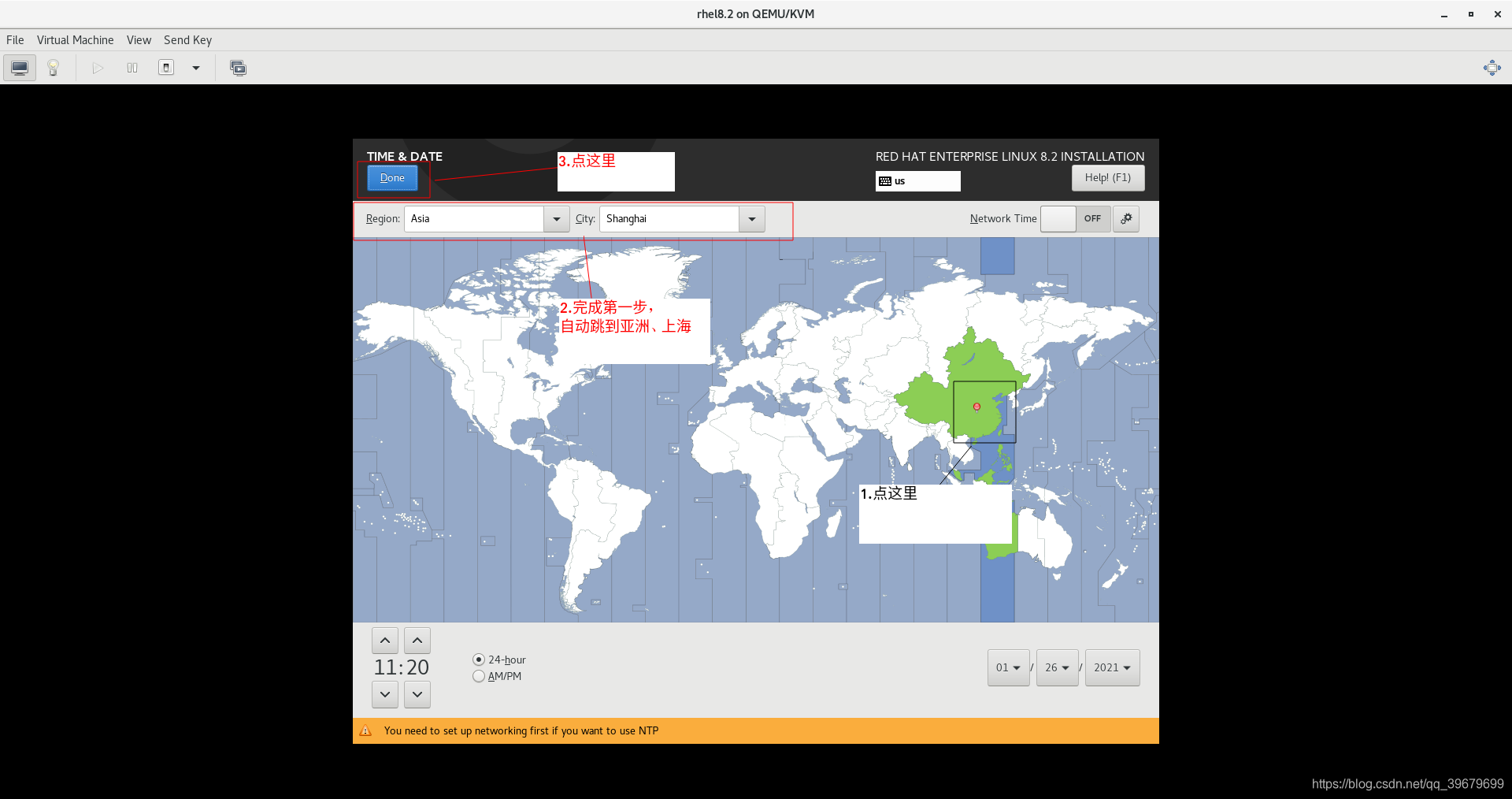The width and height of the screenshot is (1512, 799).
Task: Close the rhel8.2 QEMU/KVM window
Action: 1497,14
